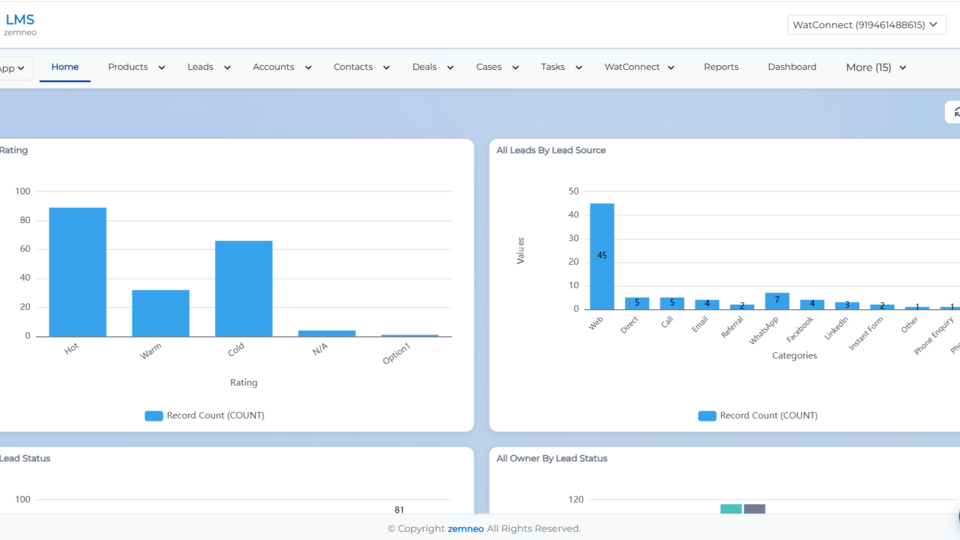Open the WatConnect nav tab
Image resolution: width=960 pixels, height=540 pixels.
pos(632,67)
